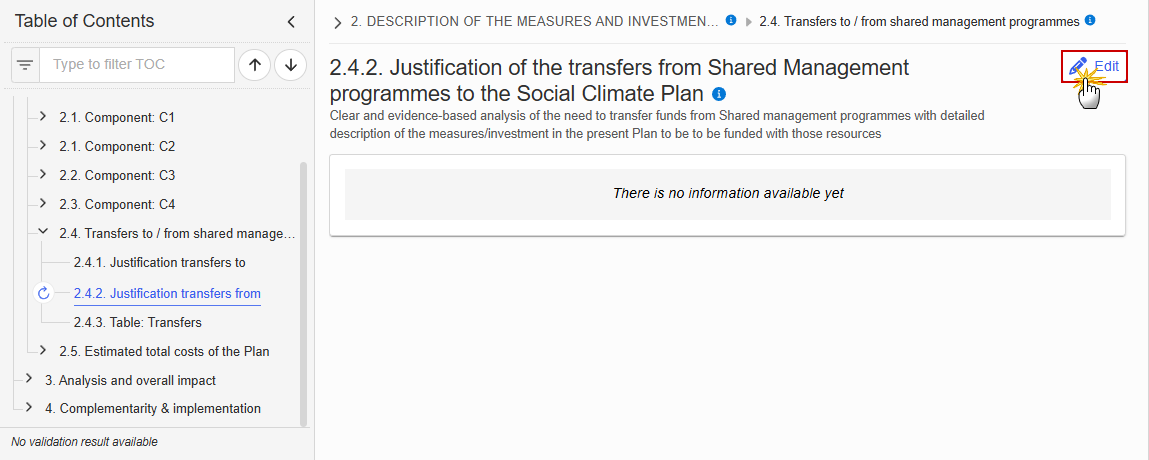Select 2.4.3. Table: Transfers item
The image size is (1149, 460).
pos(138,322)
